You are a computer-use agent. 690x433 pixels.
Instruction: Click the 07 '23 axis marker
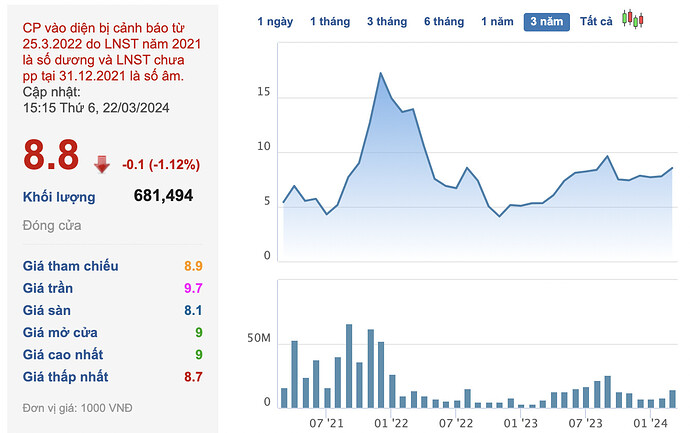(585, 423)
